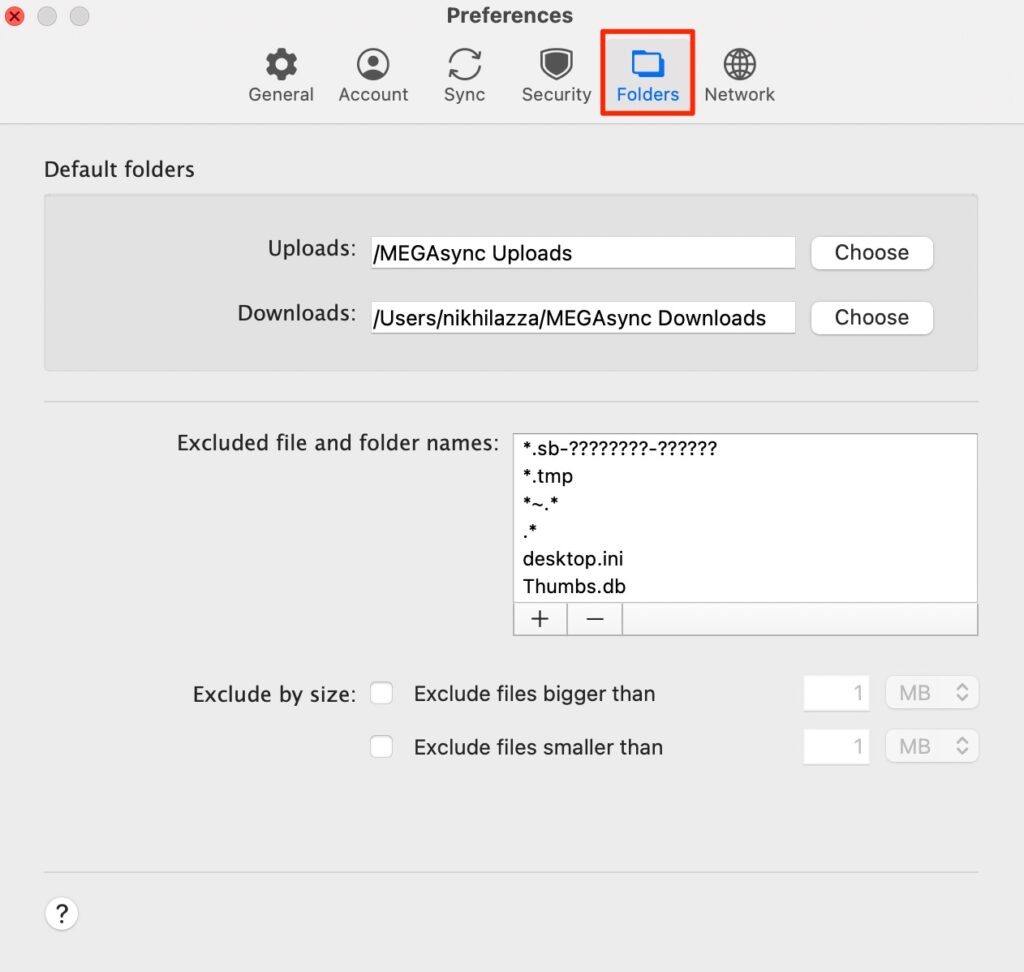1024x972 pixels.
Task: Open the size unit selector for smaller files
Action: click(931, 746)
